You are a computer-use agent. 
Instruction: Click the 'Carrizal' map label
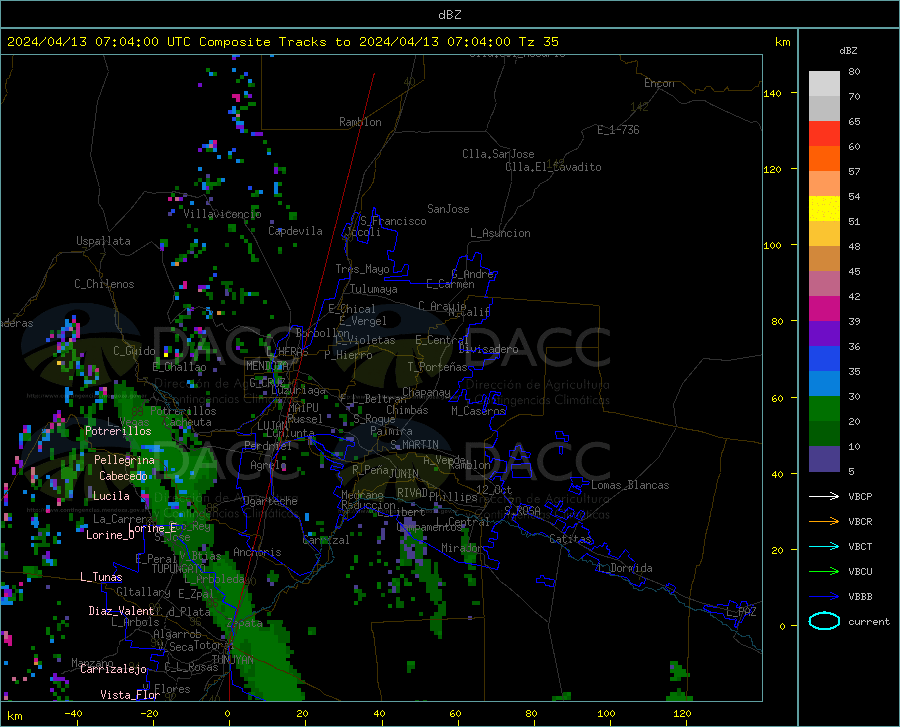click(x=325, y=540)
